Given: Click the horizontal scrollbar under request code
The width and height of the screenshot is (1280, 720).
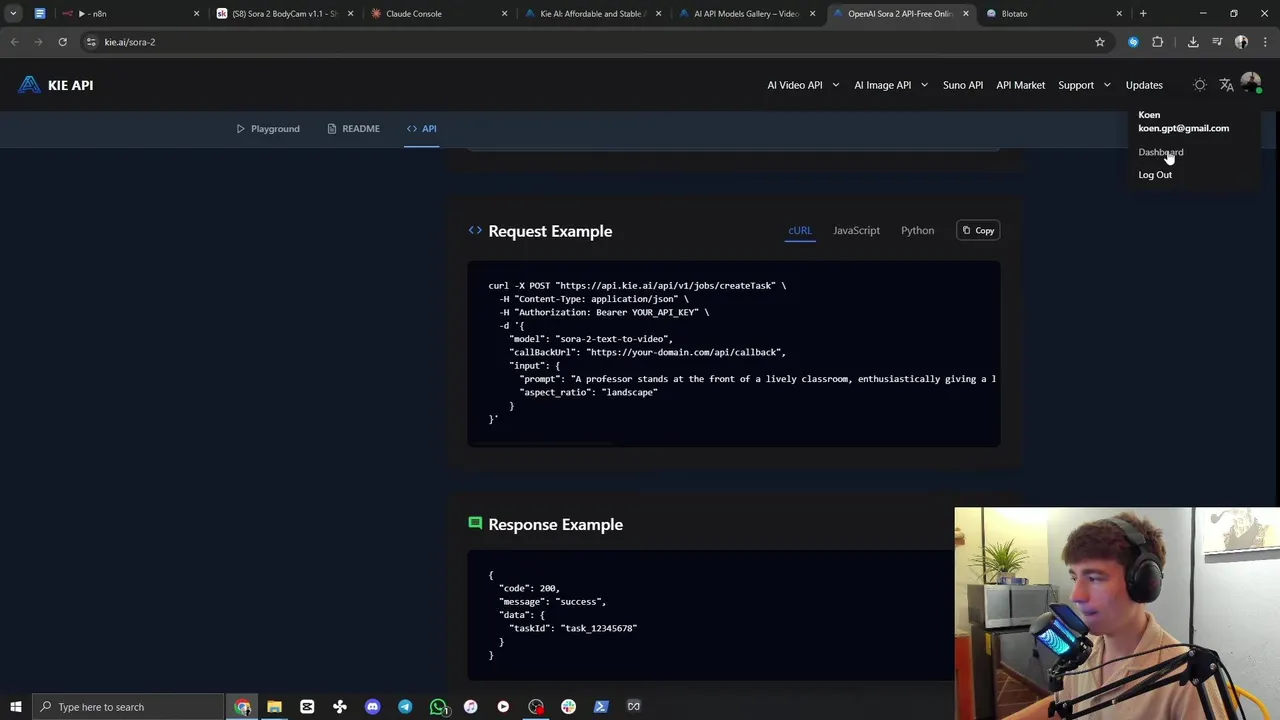Looking at the screenshot, I should (540, 443).
